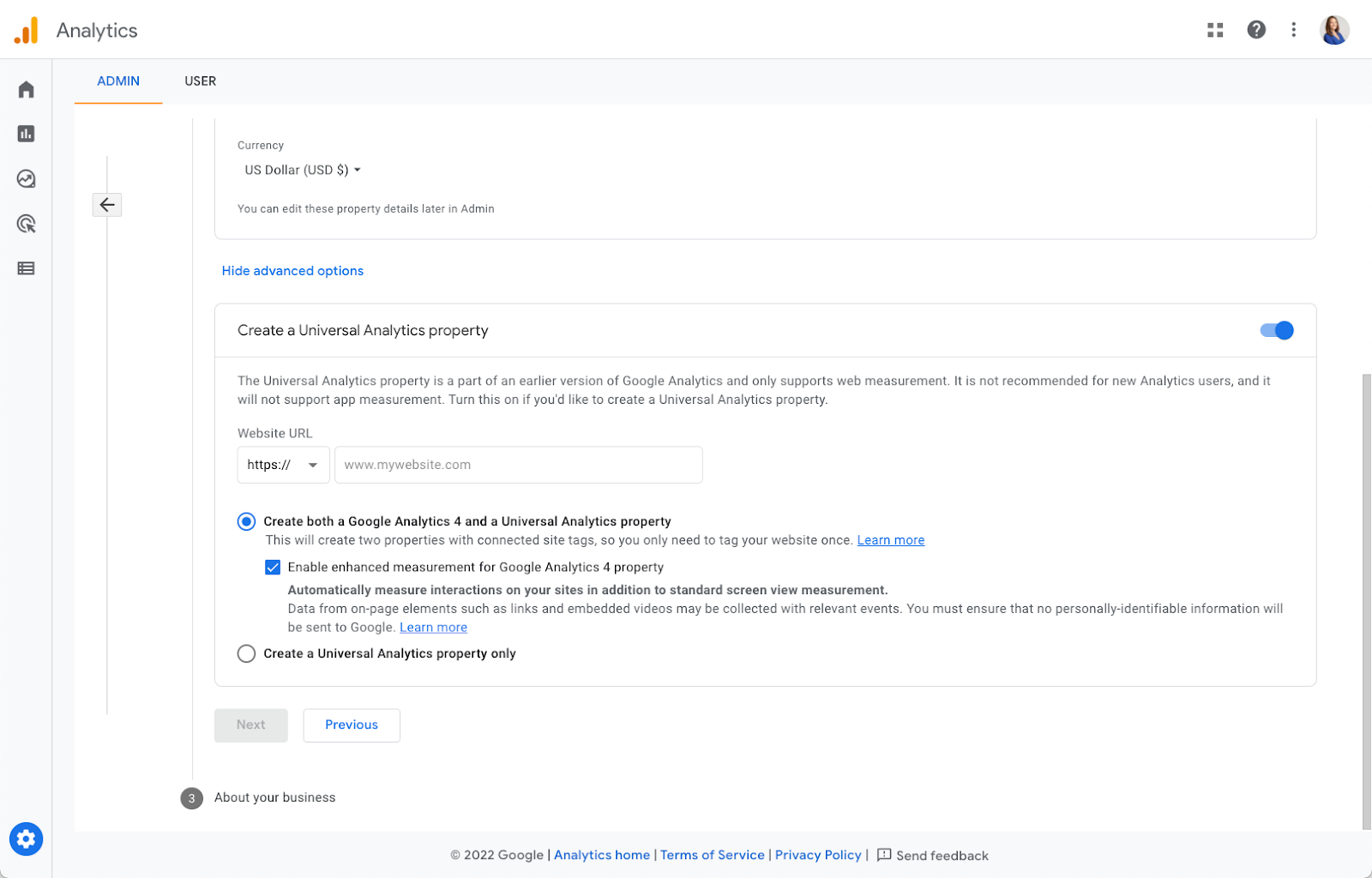Expand the https:// protocol dropdown

(283, 465)
